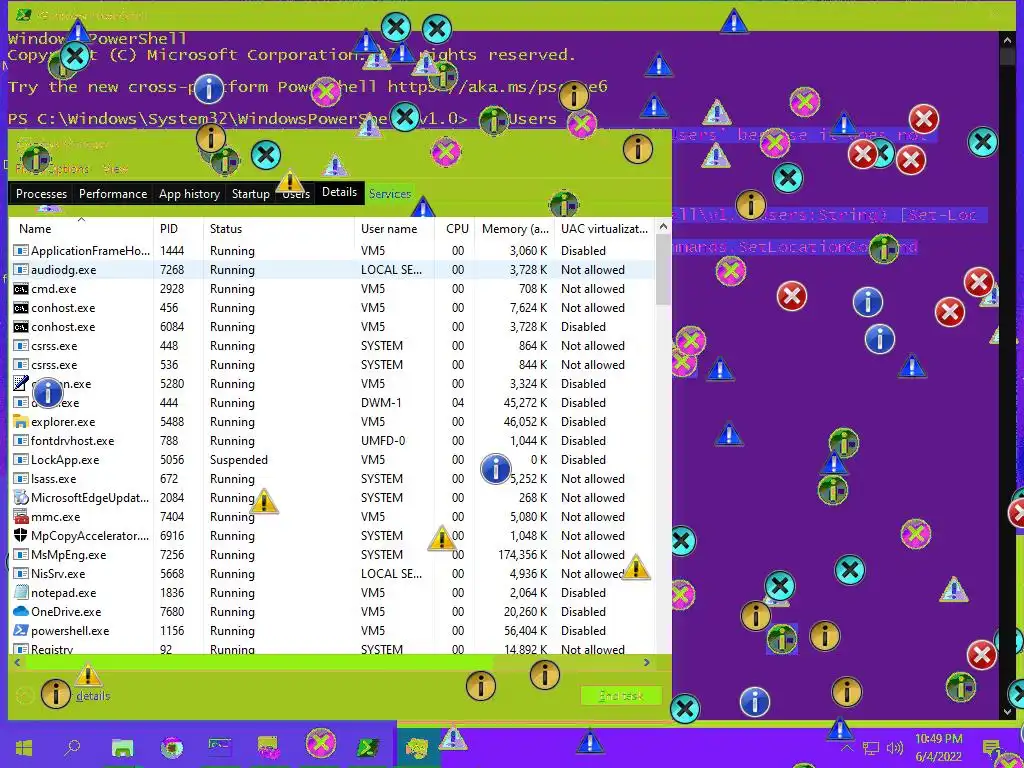Image resolution: width=1024 pixels, height=768 pixels.
Task: Open the volume tray icon
Action: tap(895, 748)
